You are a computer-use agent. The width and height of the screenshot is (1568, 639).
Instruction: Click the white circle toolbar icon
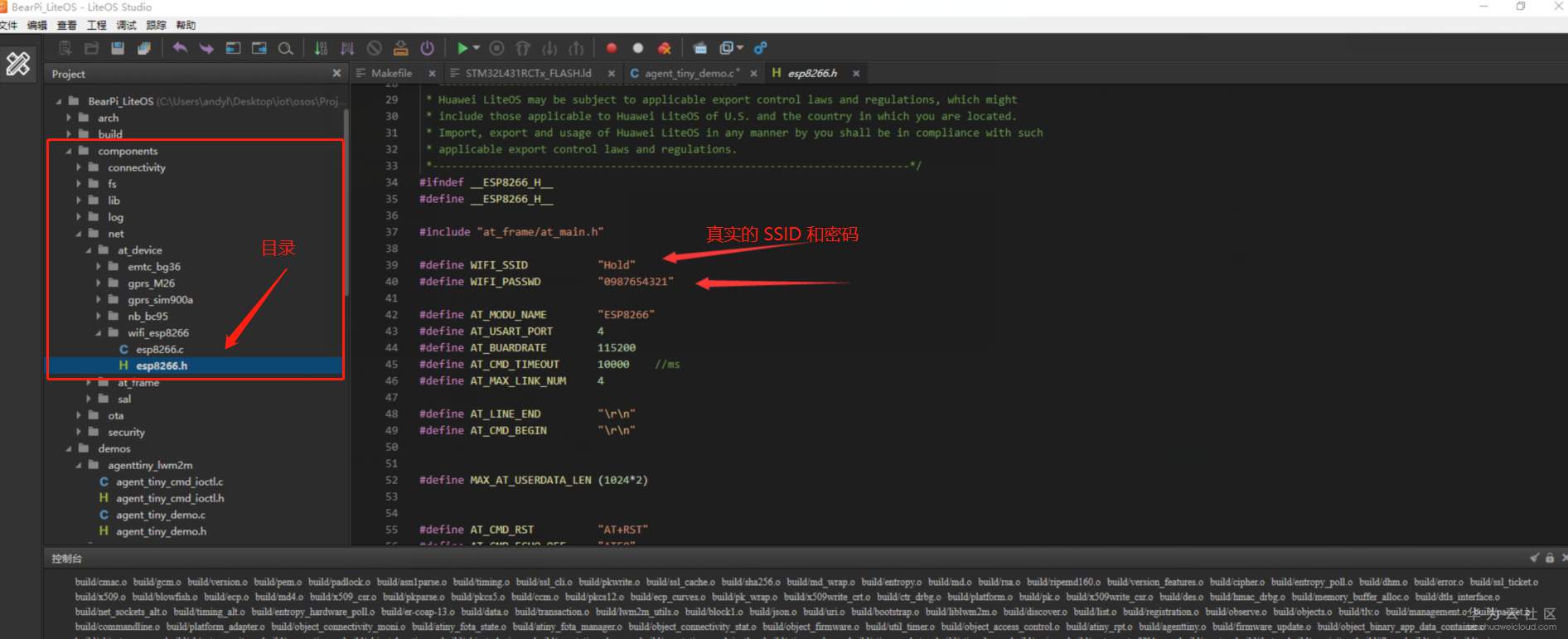[x=638, y=48]
